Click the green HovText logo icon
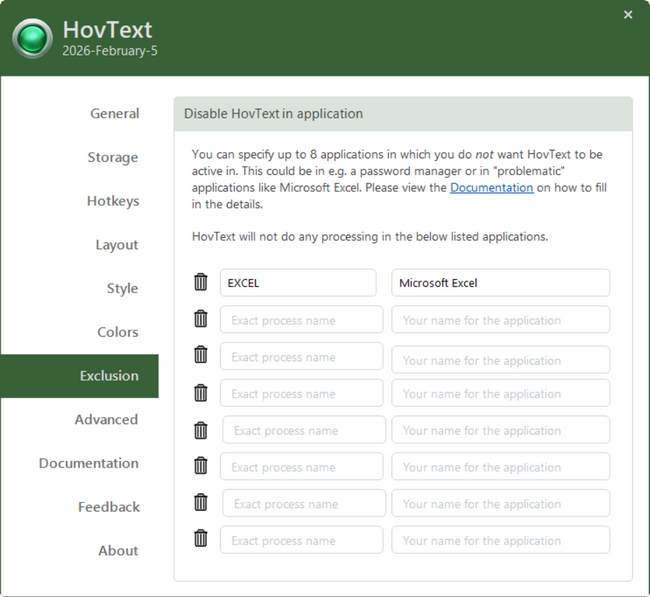The image size is (650, 597). 32,39
